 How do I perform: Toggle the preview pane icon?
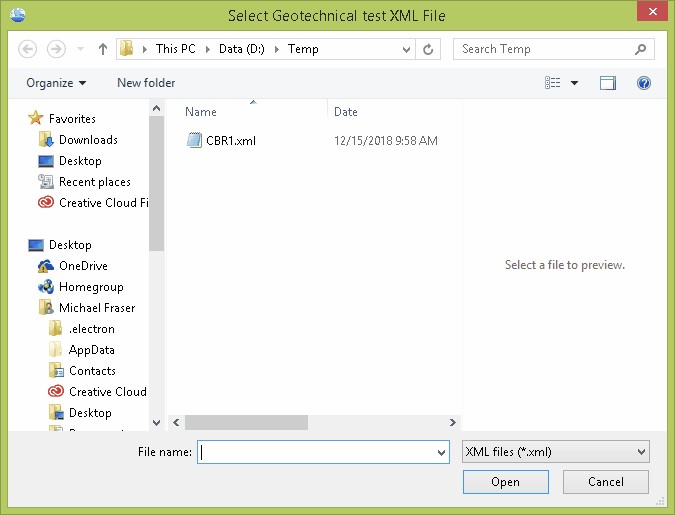click(x=608, y=83)
